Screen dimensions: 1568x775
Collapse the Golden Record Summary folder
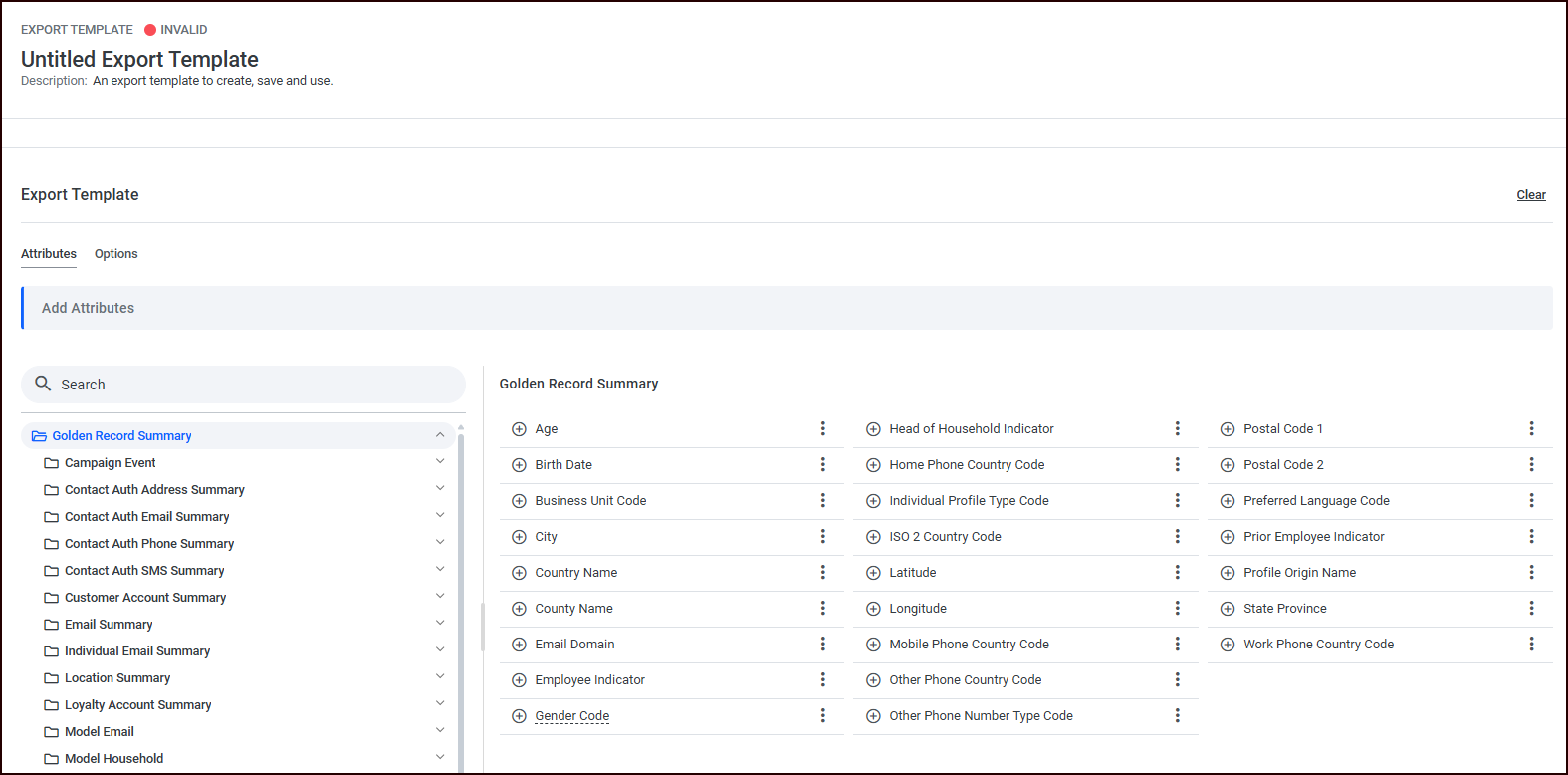(440, 435)
